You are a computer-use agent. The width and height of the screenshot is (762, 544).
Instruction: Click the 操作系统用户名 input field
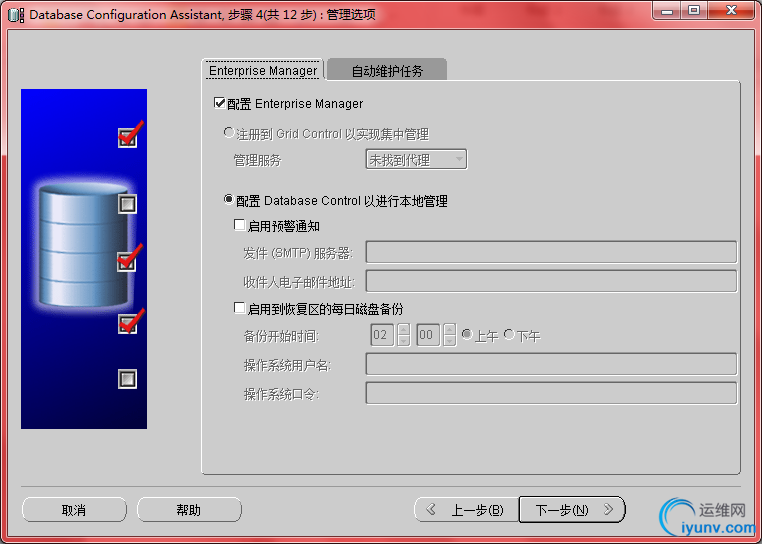point(551,364)
